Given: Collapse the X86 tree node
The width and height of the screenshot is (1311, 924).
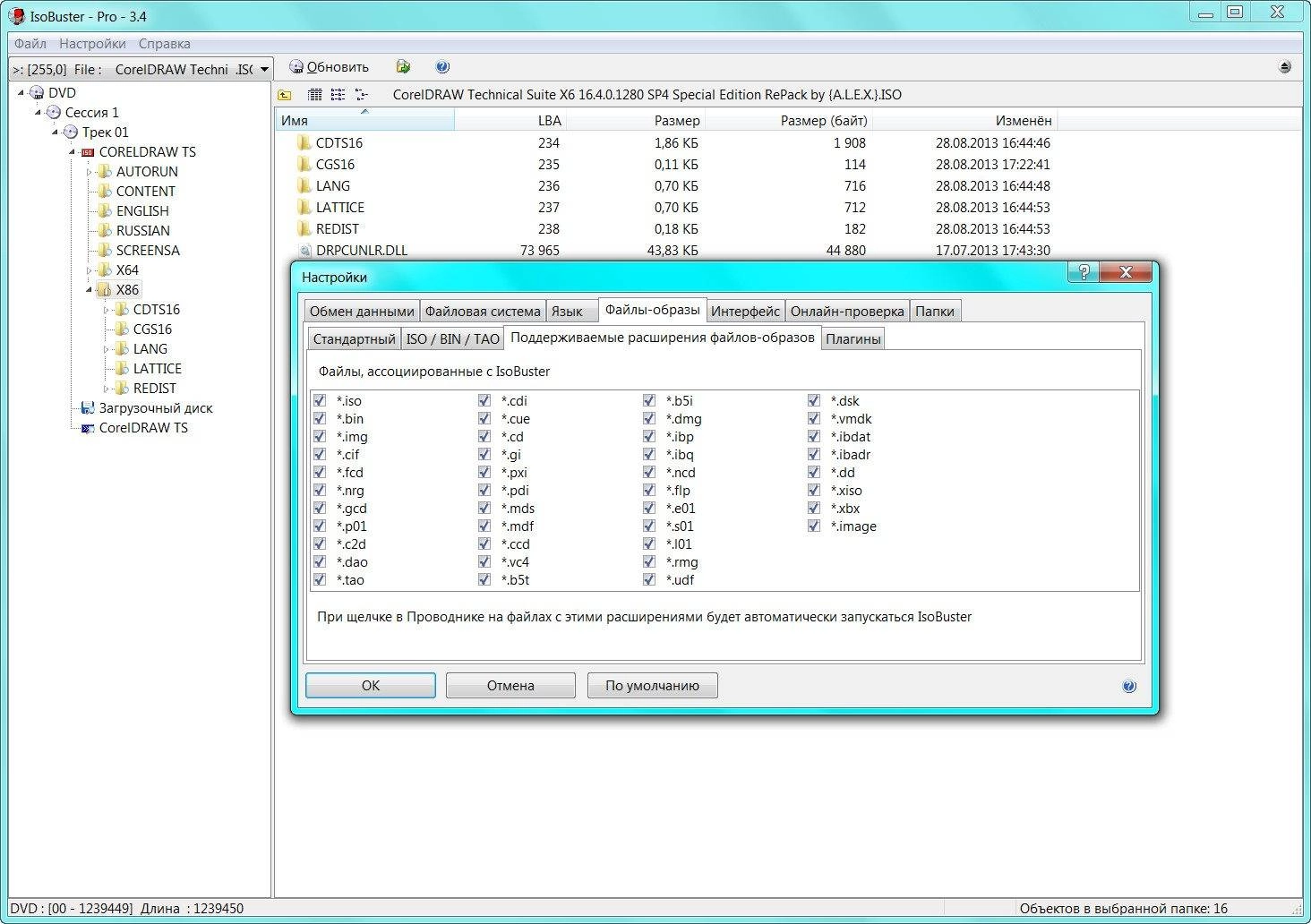Looking at the screenshot, I should [90, 289].
